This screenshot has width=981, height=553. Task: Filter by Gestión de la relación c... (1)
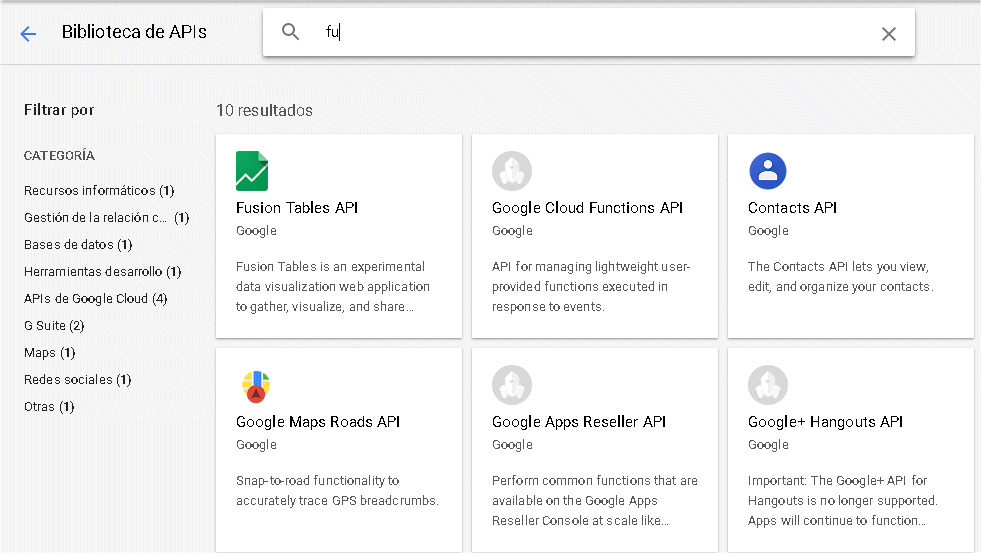point(106,218)
